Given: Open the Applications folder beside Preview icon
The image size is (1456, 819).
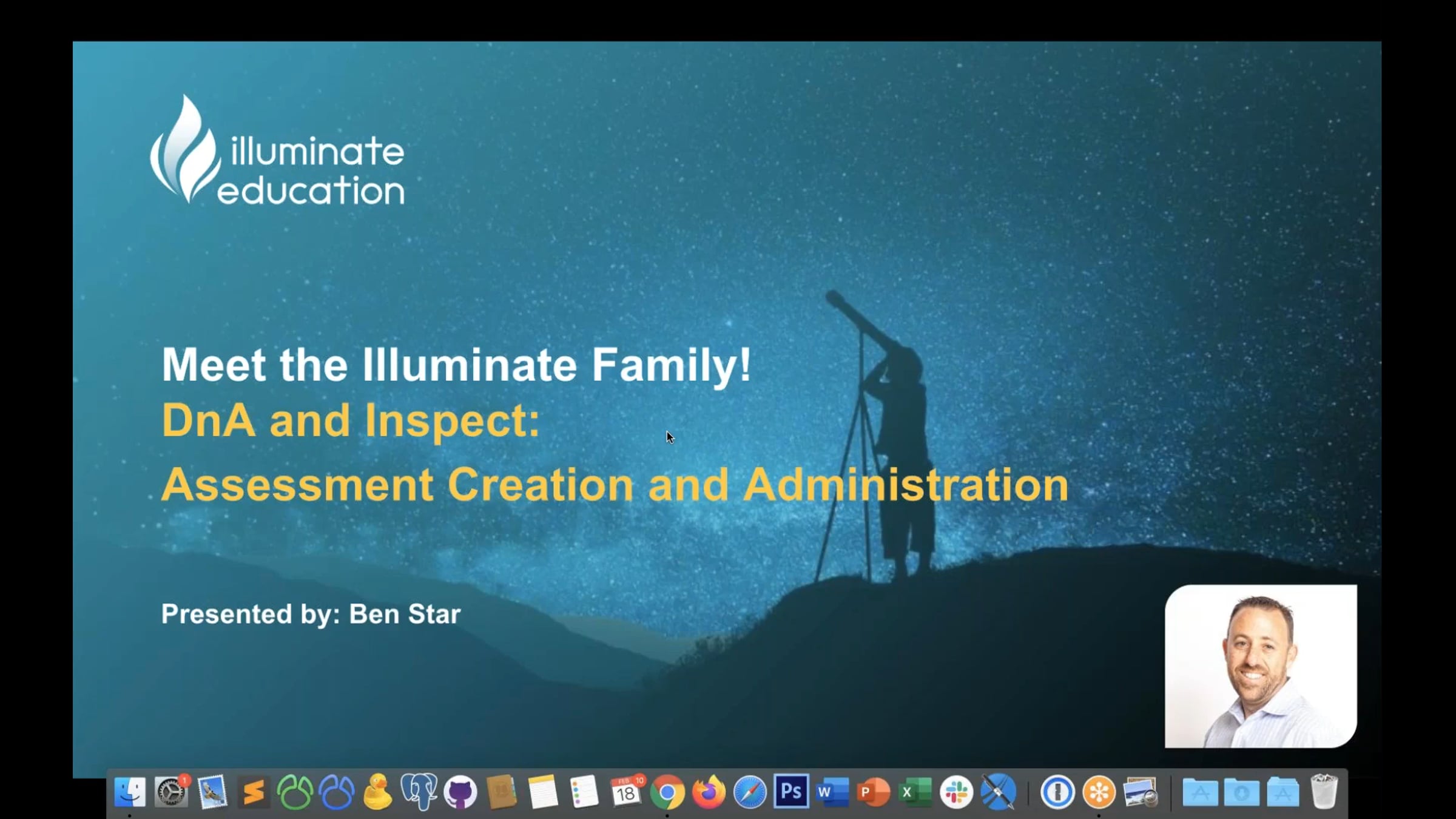Looking at the screenshot, I should click(1199, 792).
